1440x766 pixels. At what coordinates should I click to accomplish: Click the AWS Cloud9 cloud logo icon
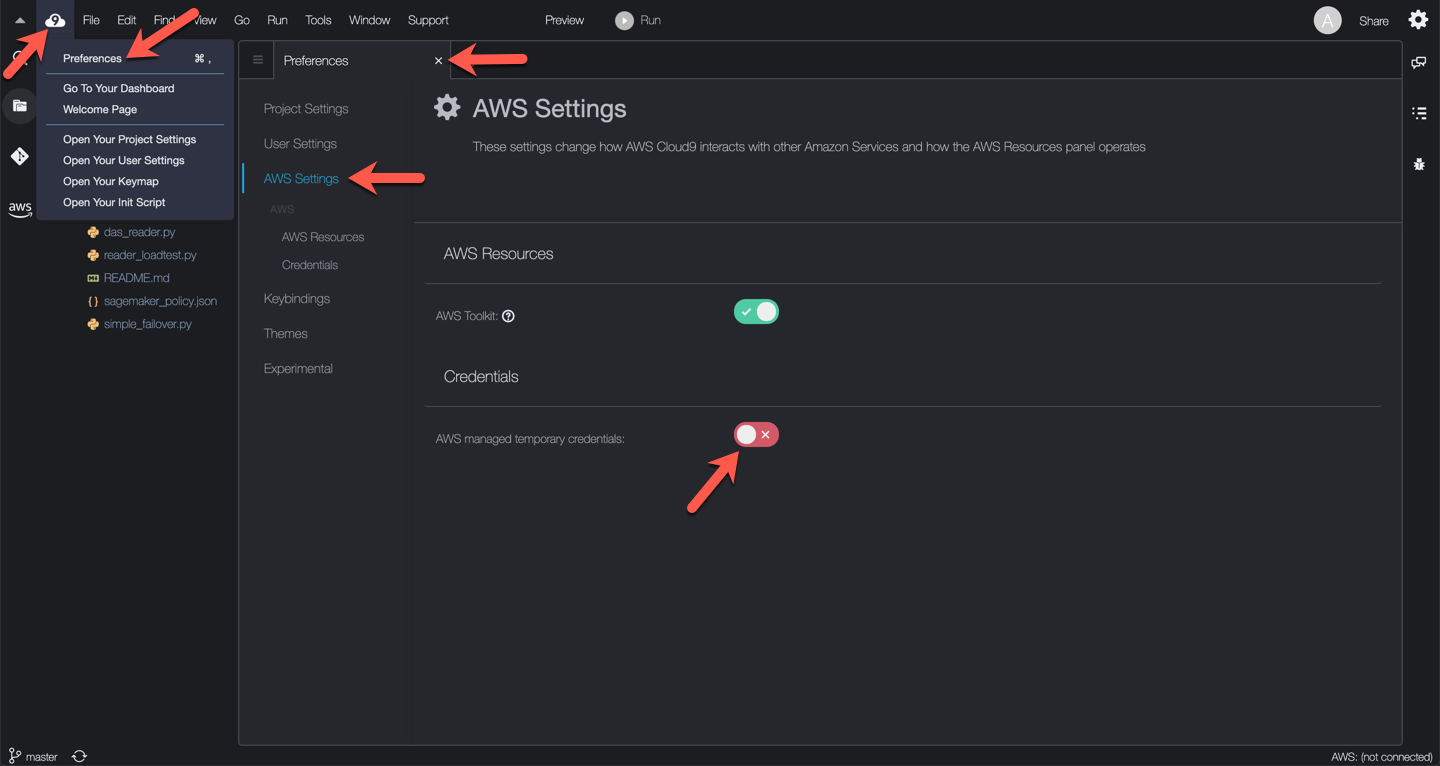pos(55,20)
